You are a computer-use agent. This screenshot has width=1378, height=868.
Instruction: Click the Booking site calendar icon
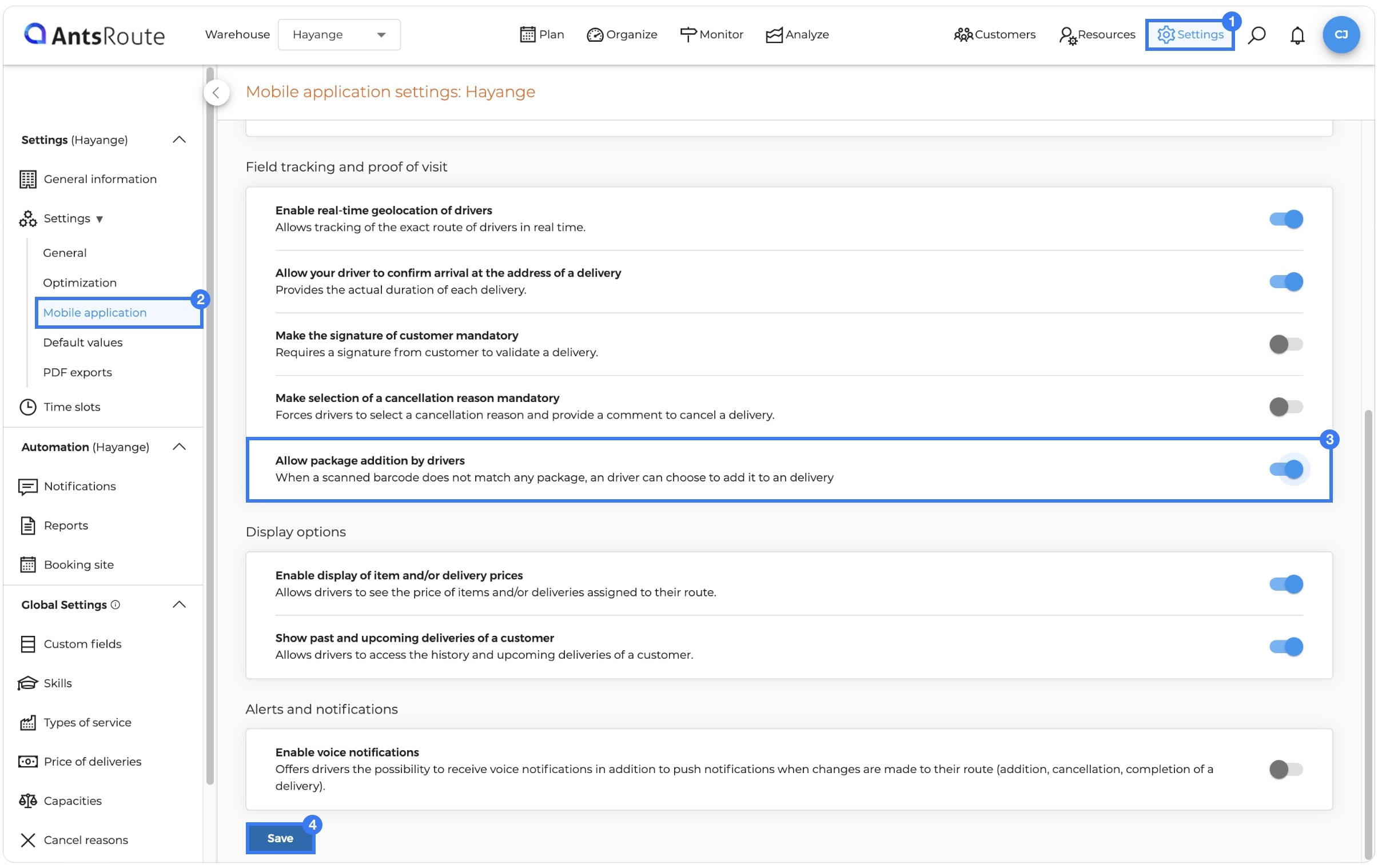pos(27,565)
